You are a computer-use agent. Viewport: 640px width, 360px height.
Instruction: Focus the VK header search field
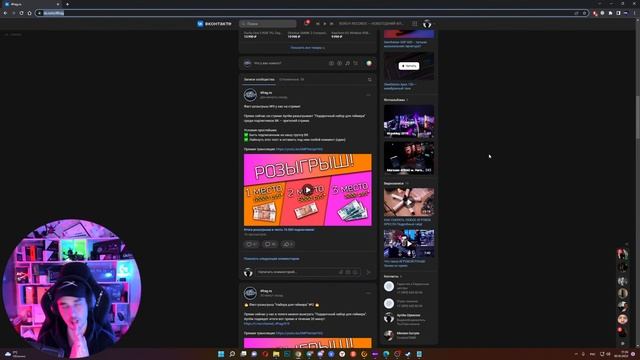pos(268,24)
